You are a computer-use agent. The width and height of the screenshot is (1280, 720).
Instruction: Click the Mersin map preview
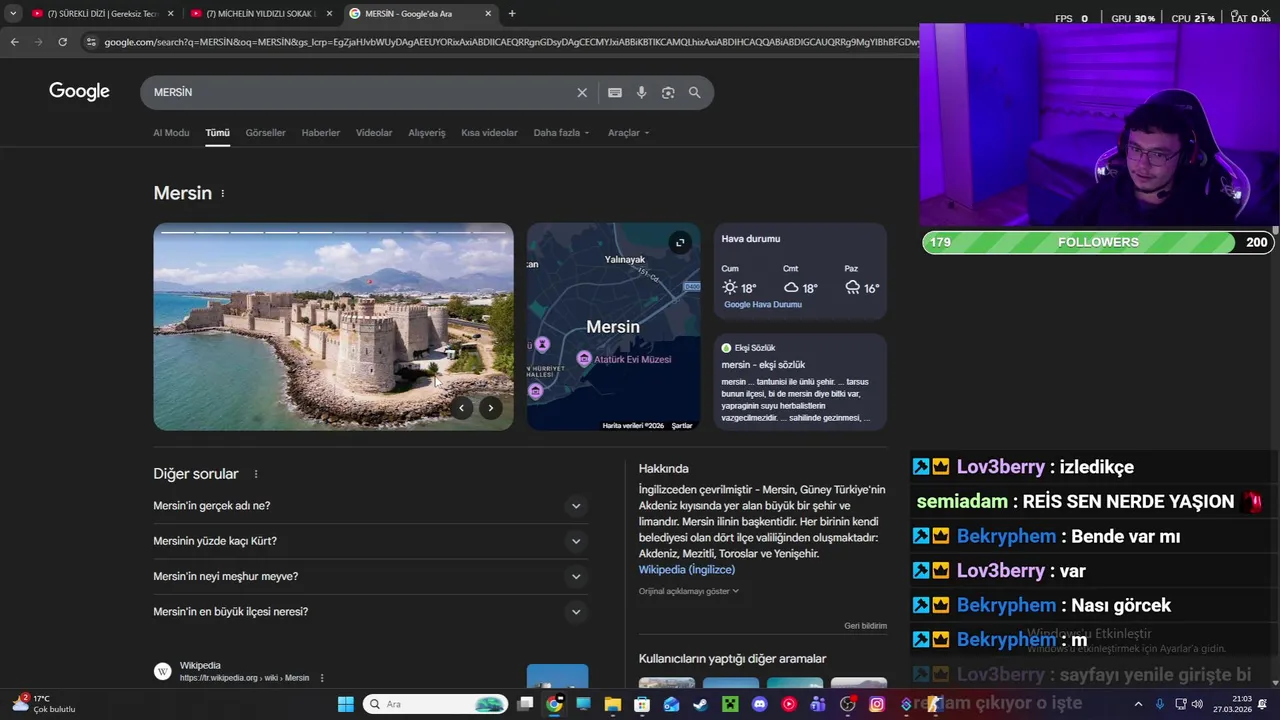pos(613,327)
